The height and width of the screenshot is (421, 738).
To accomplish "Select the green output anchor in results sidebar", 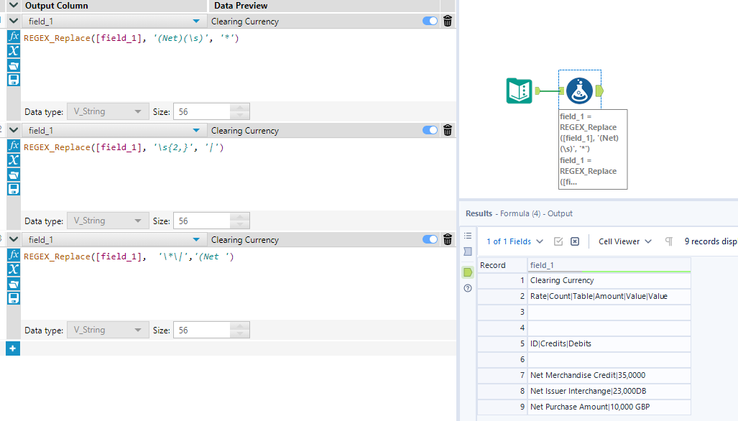I will tap(468, 272).
